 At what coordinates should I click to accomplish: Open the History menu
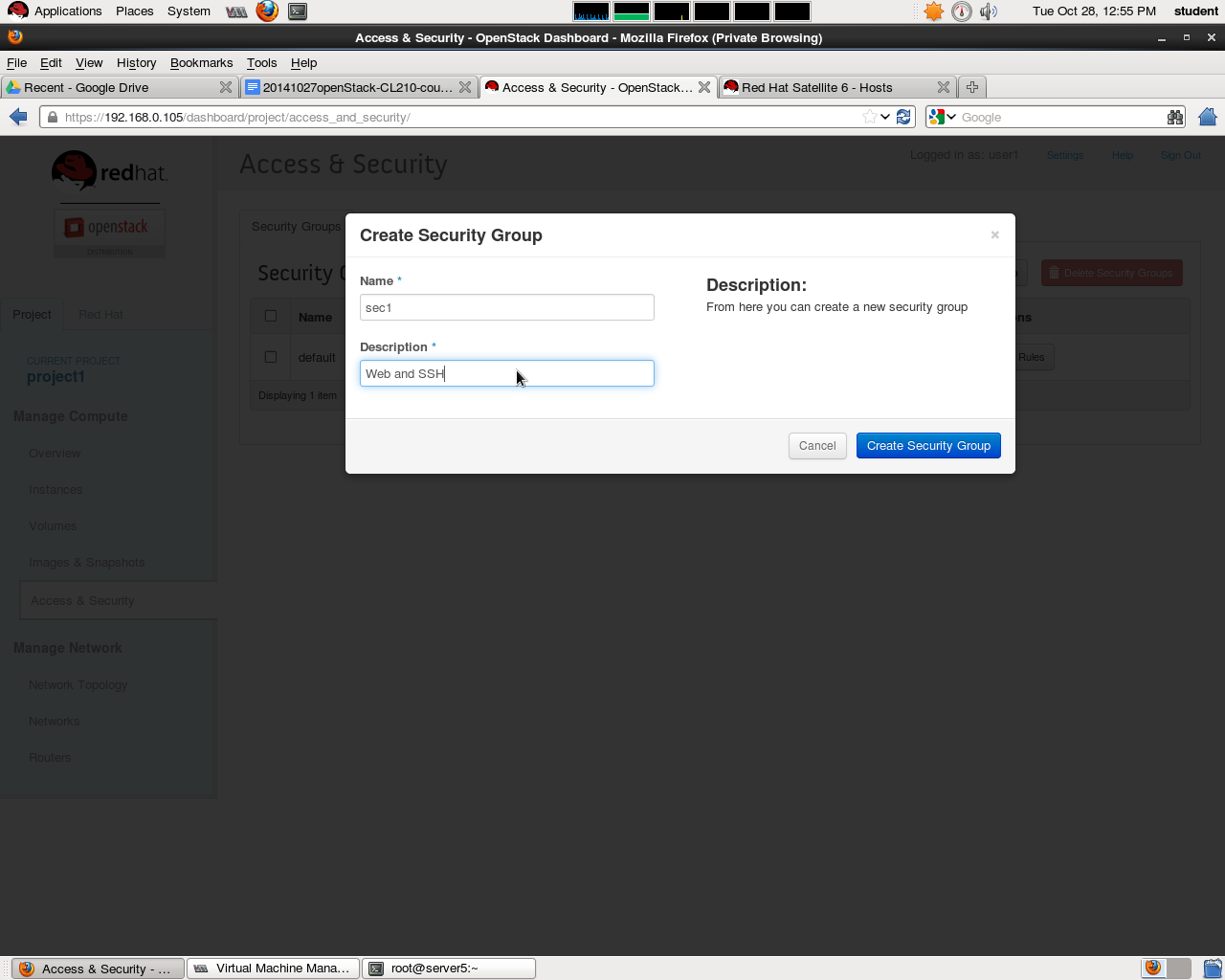(136, 62)
